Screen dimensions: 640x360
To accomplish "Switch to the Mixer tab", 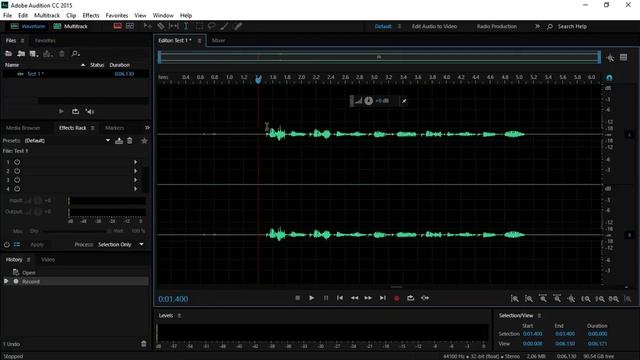I will coord(218,40).
